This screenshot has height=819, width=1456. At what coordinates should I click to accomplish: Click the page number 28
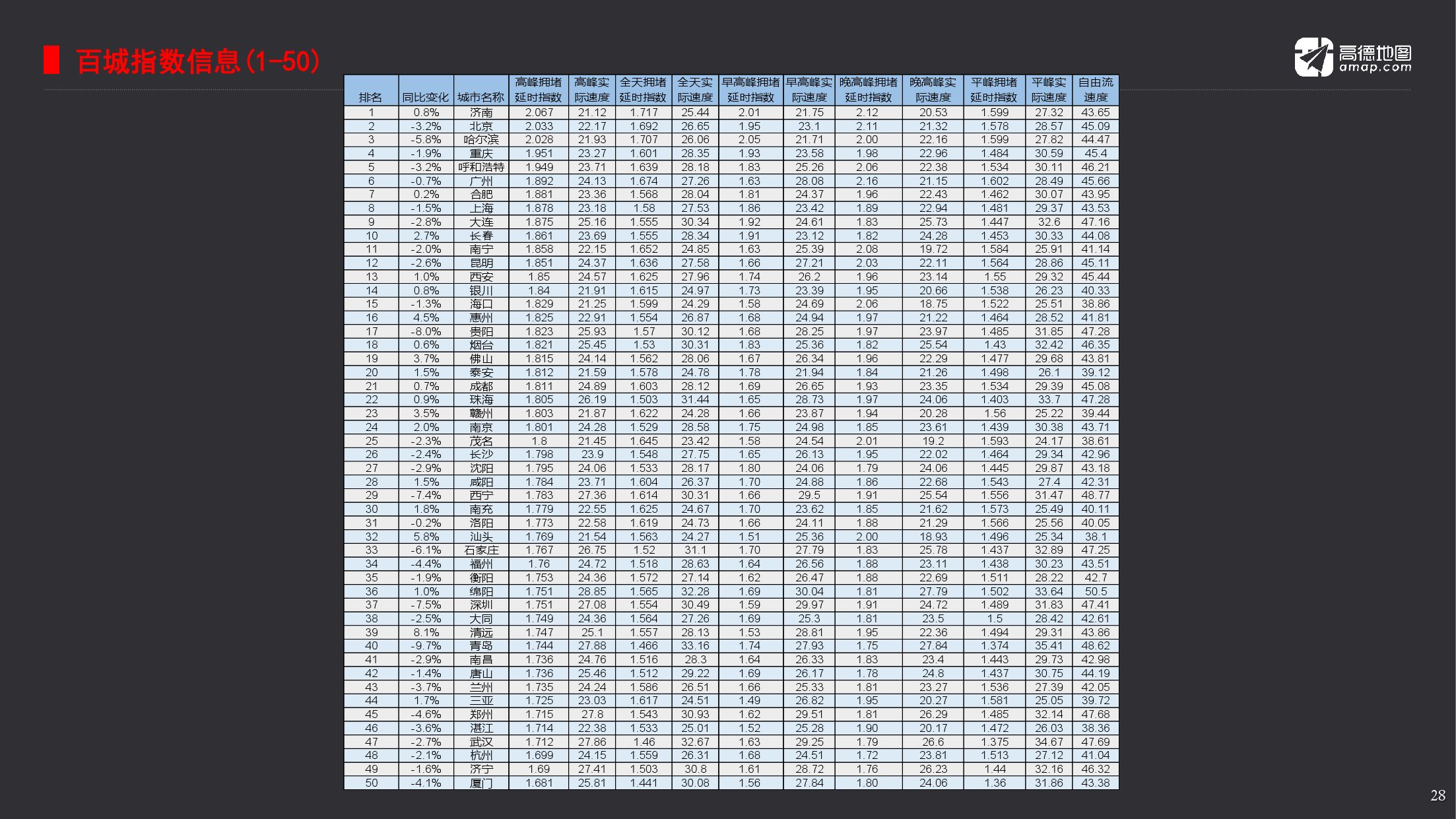[1438, 796]
